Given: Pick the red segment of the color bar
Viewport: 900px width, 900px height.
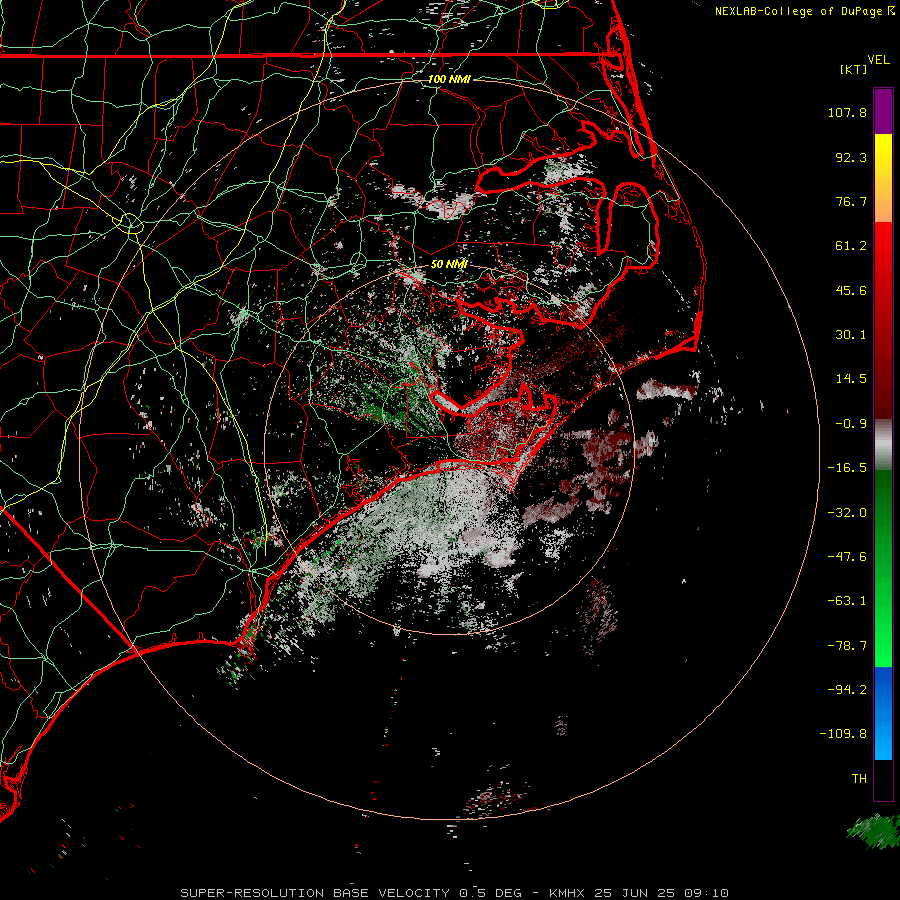Looking at the screenshot, I should click(x=883, y=320).
